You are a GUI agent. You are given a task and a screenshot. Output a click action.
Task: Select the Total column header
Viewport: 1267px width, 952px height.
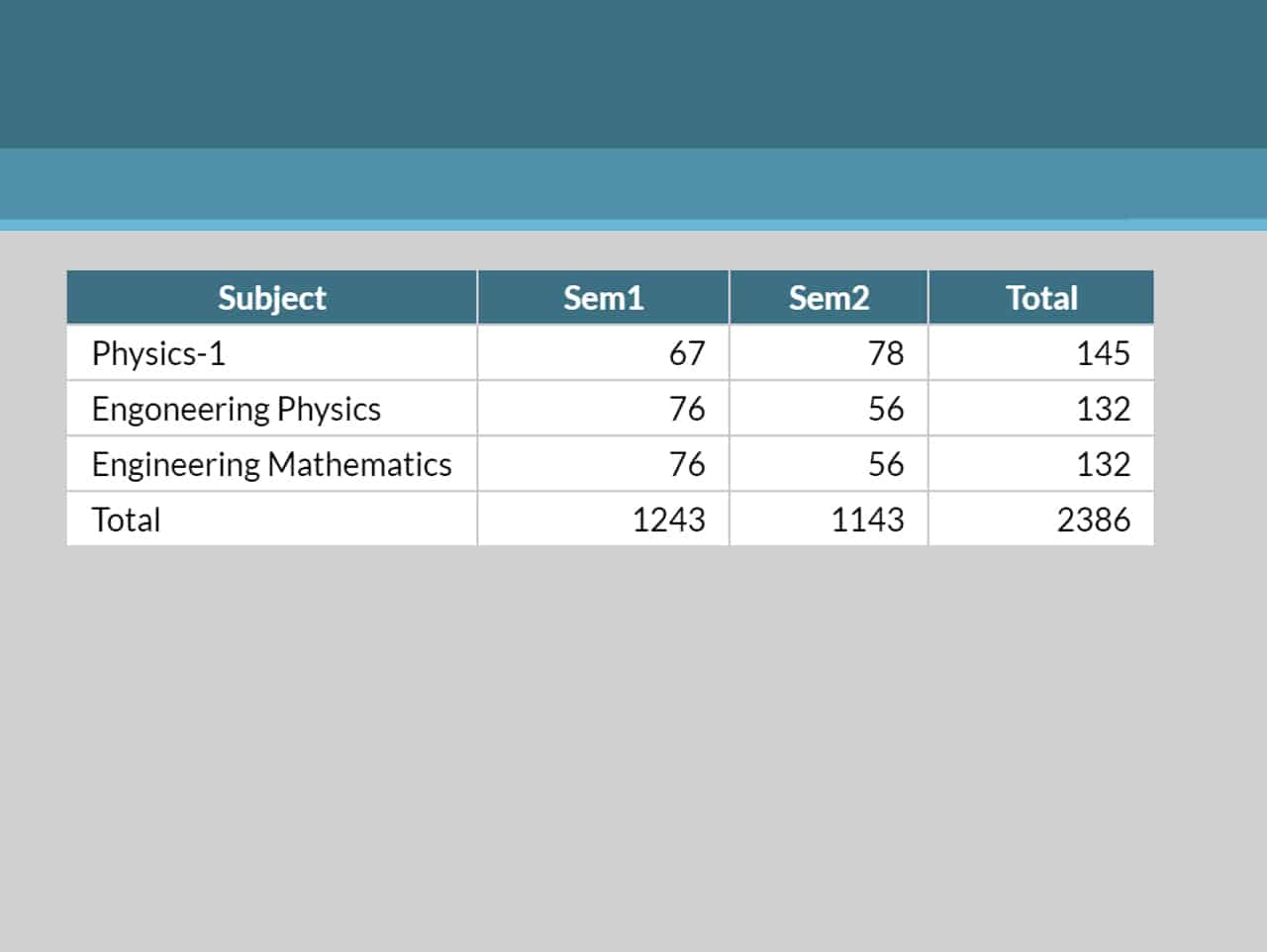(1040, 297)
